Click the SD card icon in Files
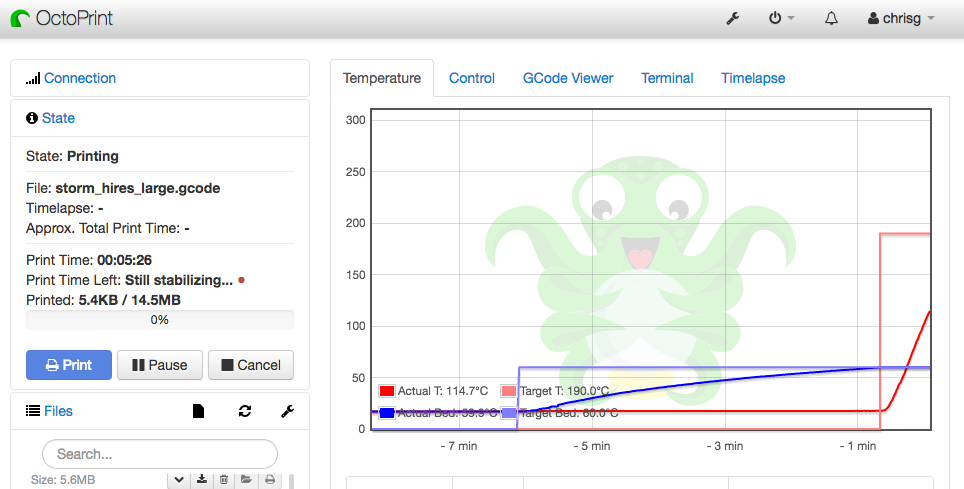This screenshot has height=489, width=964. [198, 411]
